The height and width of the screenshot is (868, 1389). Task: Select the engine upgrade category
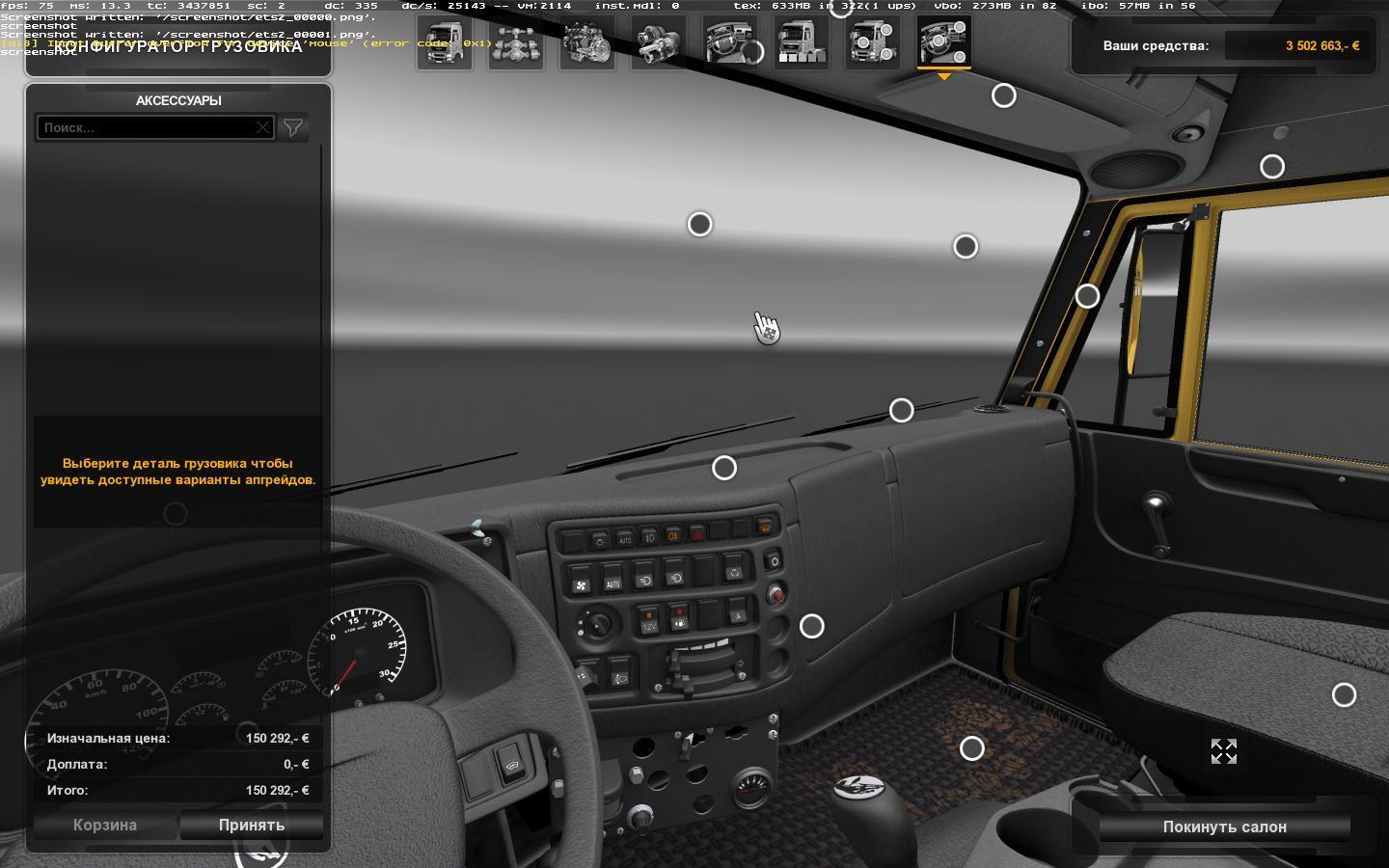(x=587, y=43)
